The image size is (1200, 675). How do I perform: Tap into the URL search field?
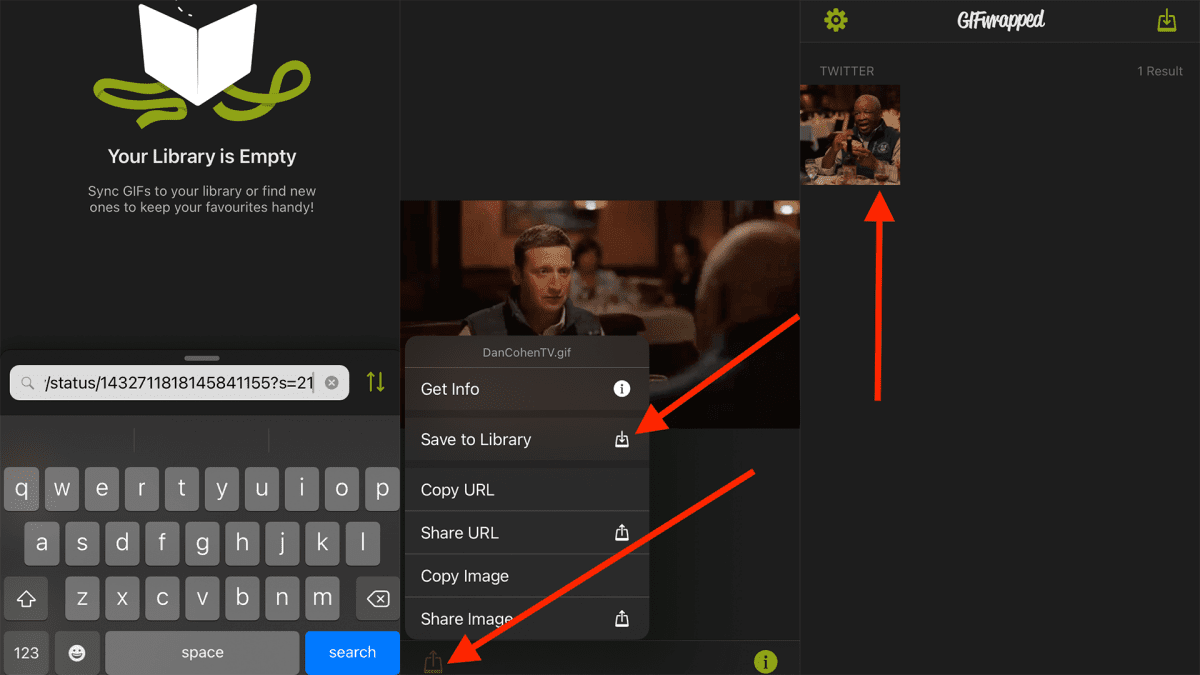tap(180, 382)
